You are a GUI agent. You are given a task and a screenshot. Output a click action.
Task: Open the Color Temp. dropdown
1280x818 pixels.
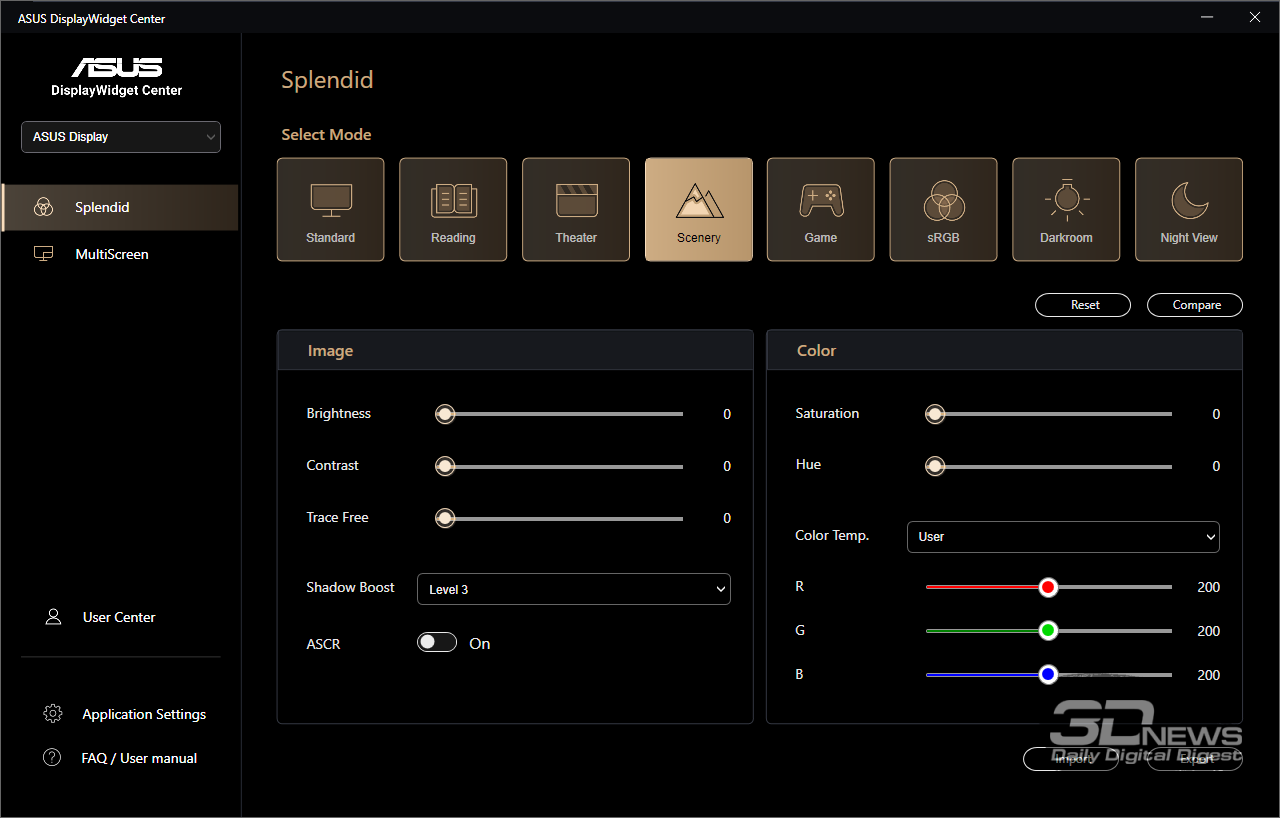click(1063, 536)
